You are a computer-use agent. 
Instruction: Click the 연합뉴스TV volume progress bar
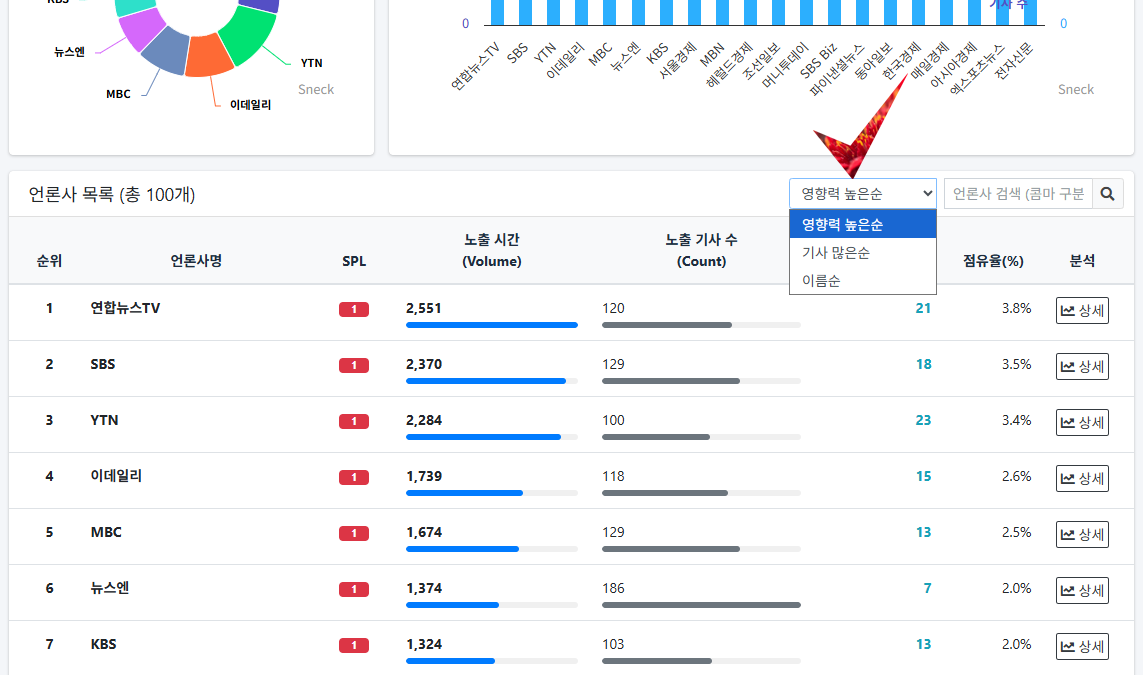pos(491,325)
